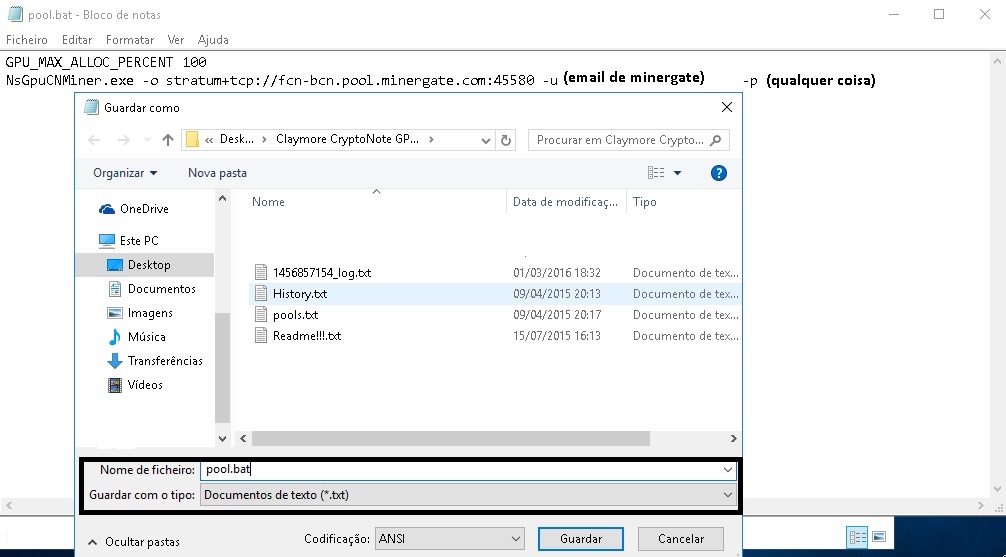Click the Este PC computer icon
Viewport: 1006px width, 557px height.
pos(107,241)
